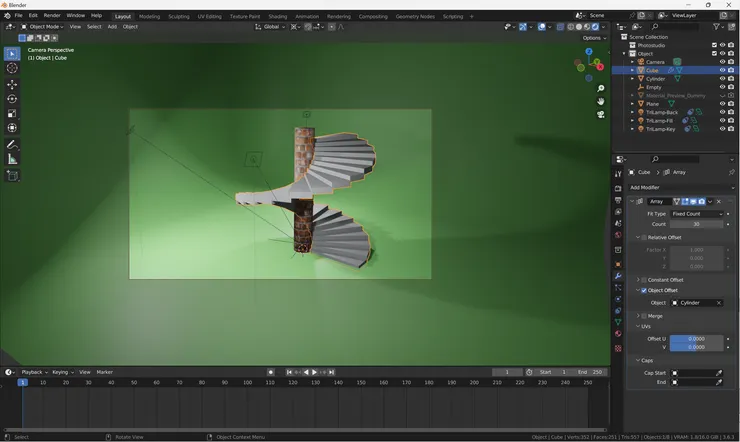Select the Move tool in the toolbar

(12, 84)
